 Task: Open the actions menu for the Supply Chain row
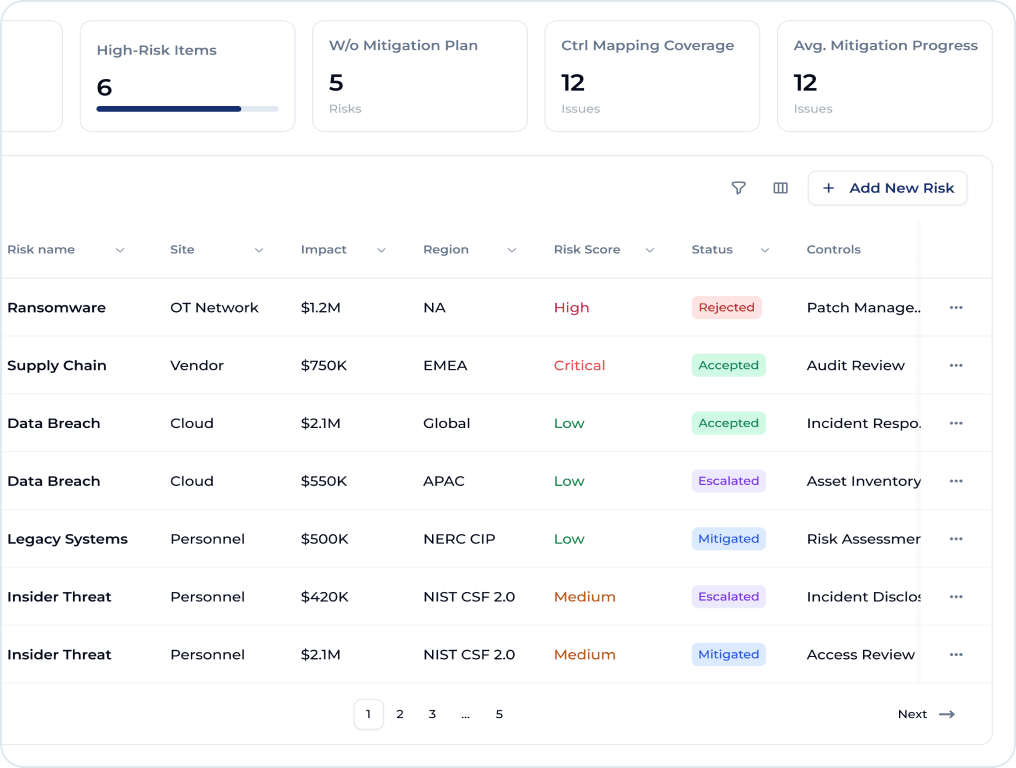point(955,365)
